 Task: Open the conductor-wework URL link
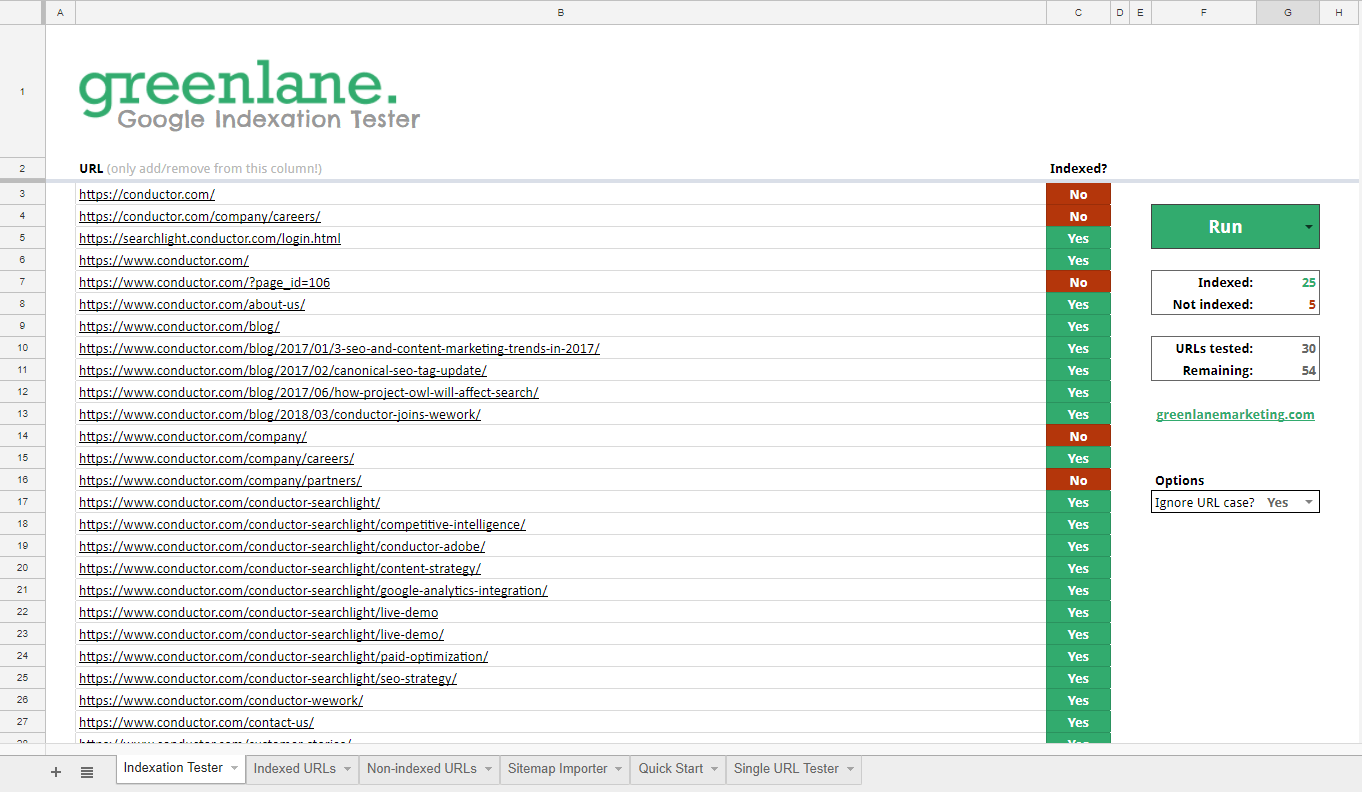221,700
